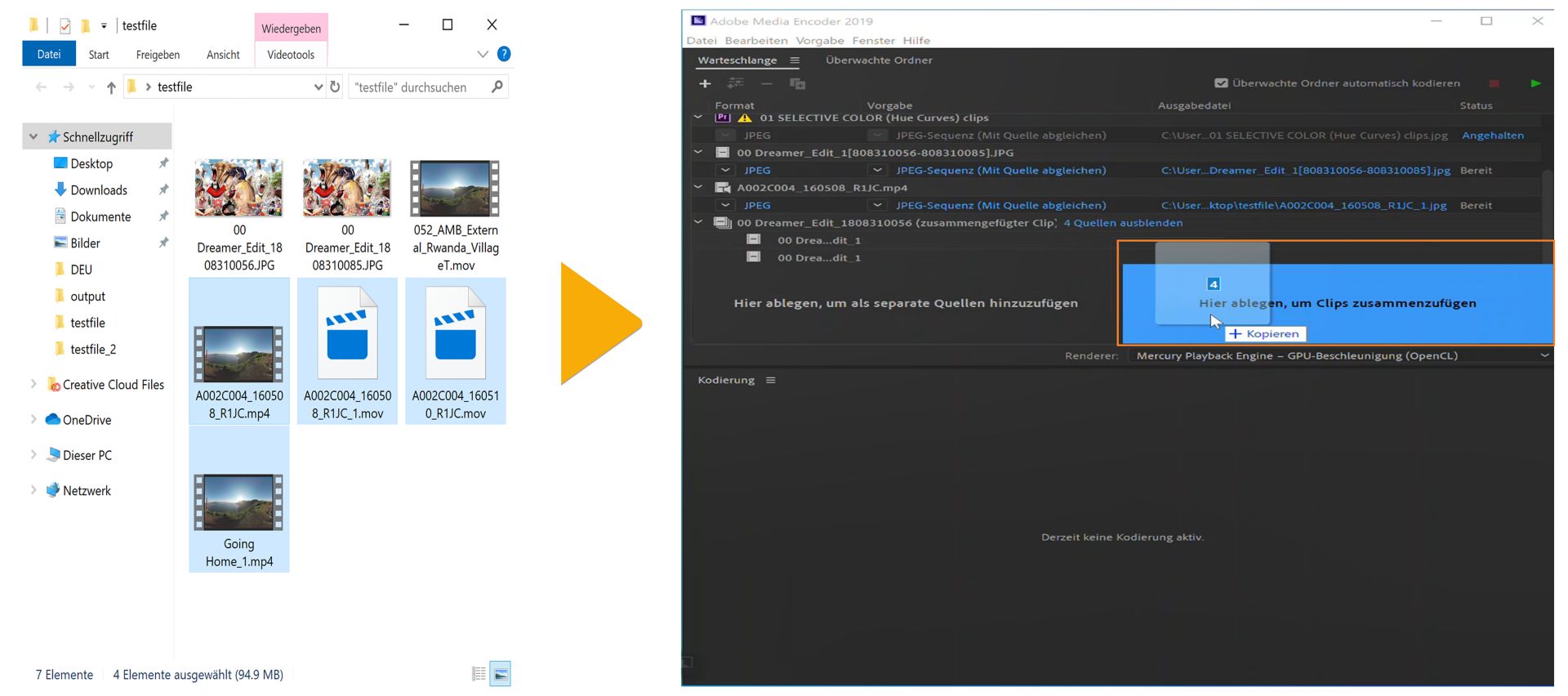
Task: Click the yellow warning icon on SELECTIVE COLOR row
Action: point(745,118)
